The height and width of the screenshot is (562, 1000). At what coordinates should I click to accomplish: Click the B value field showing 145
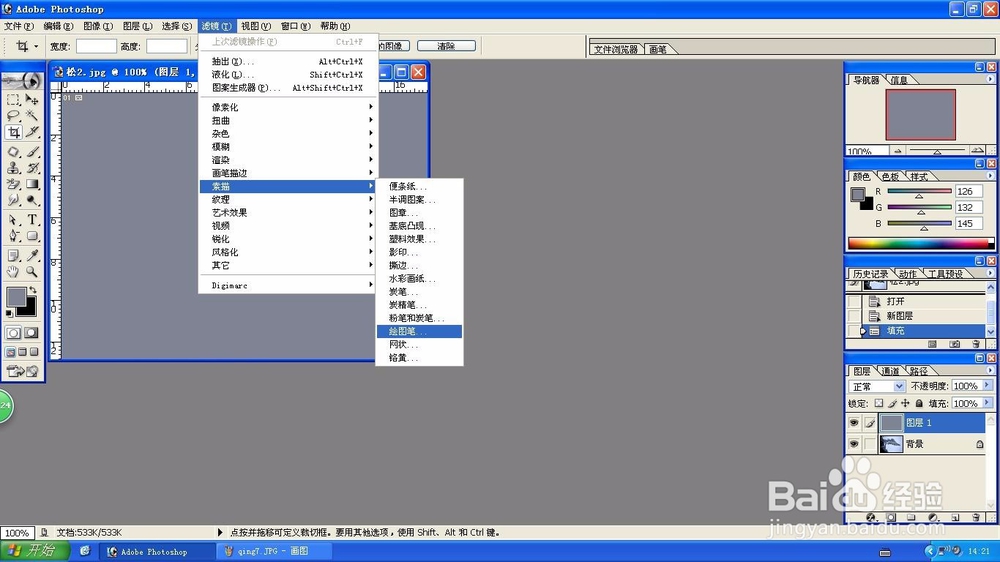(x=968, y=224)
